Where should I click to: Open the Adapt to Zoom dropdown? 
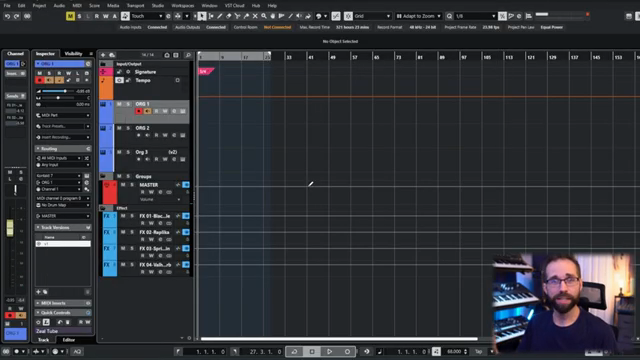pyautogui.click(x=419, y=16)
